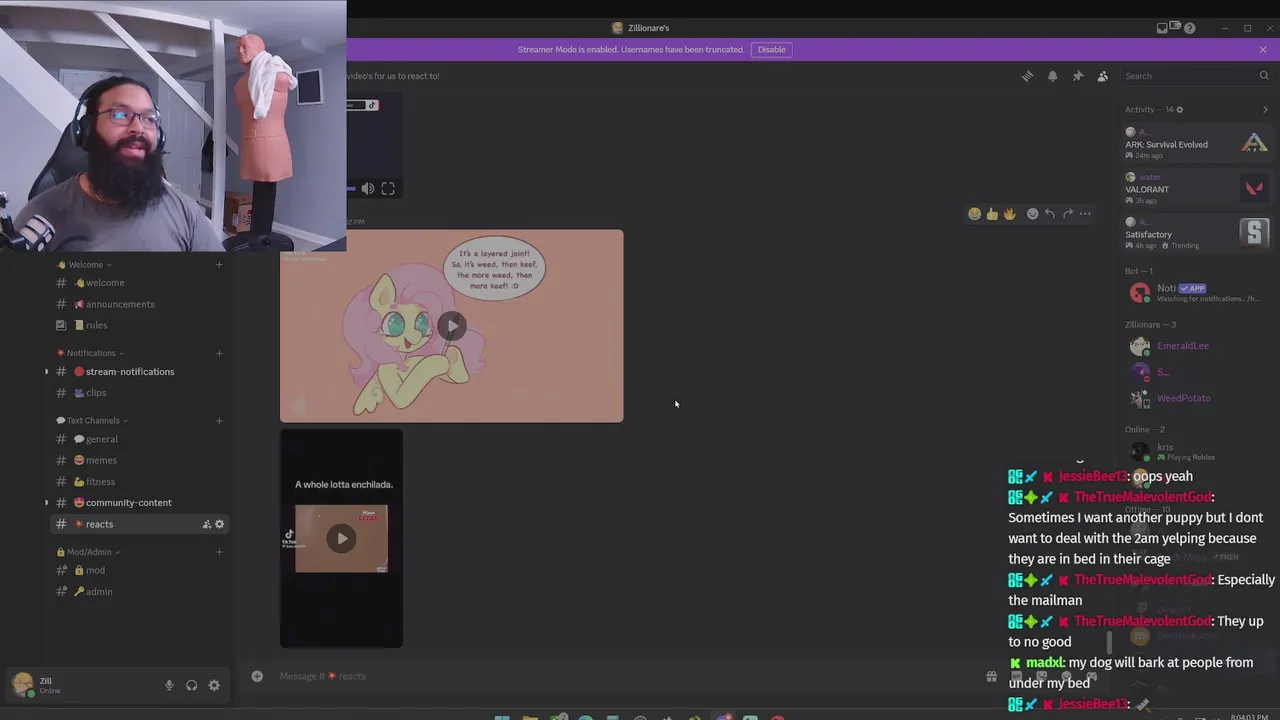Open Satisfactory activity card
Image resolution: width=1280 pixels, height=720 pixels.
point(1196,233)
